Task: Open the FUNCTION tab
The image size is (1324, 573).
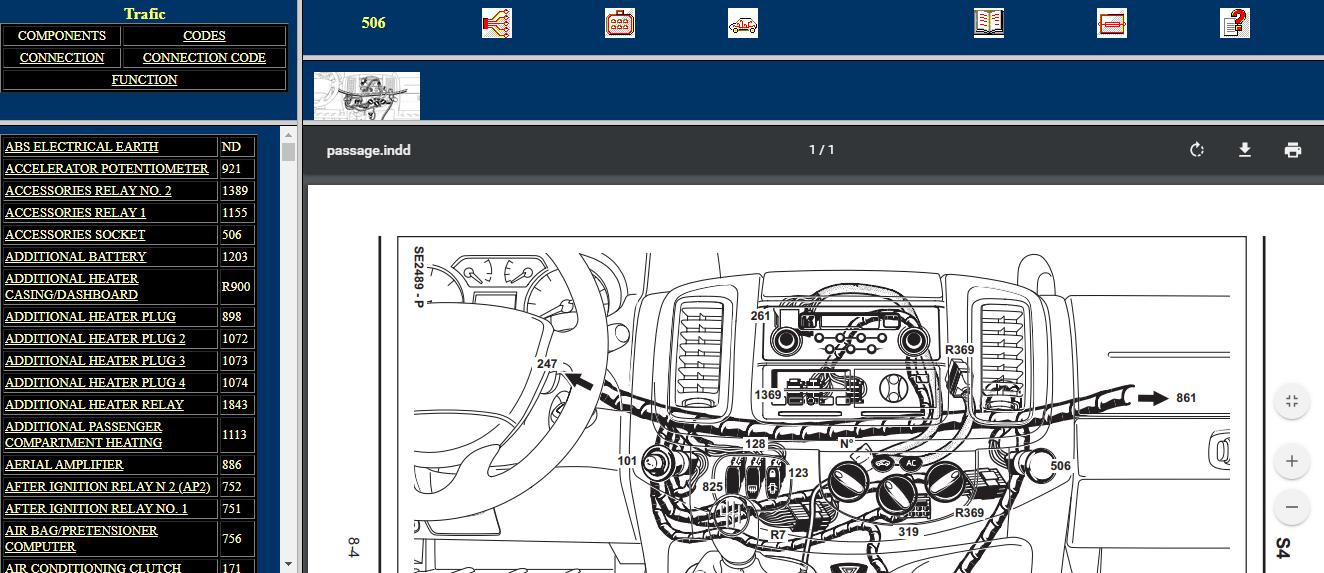Action: [145, 80]
